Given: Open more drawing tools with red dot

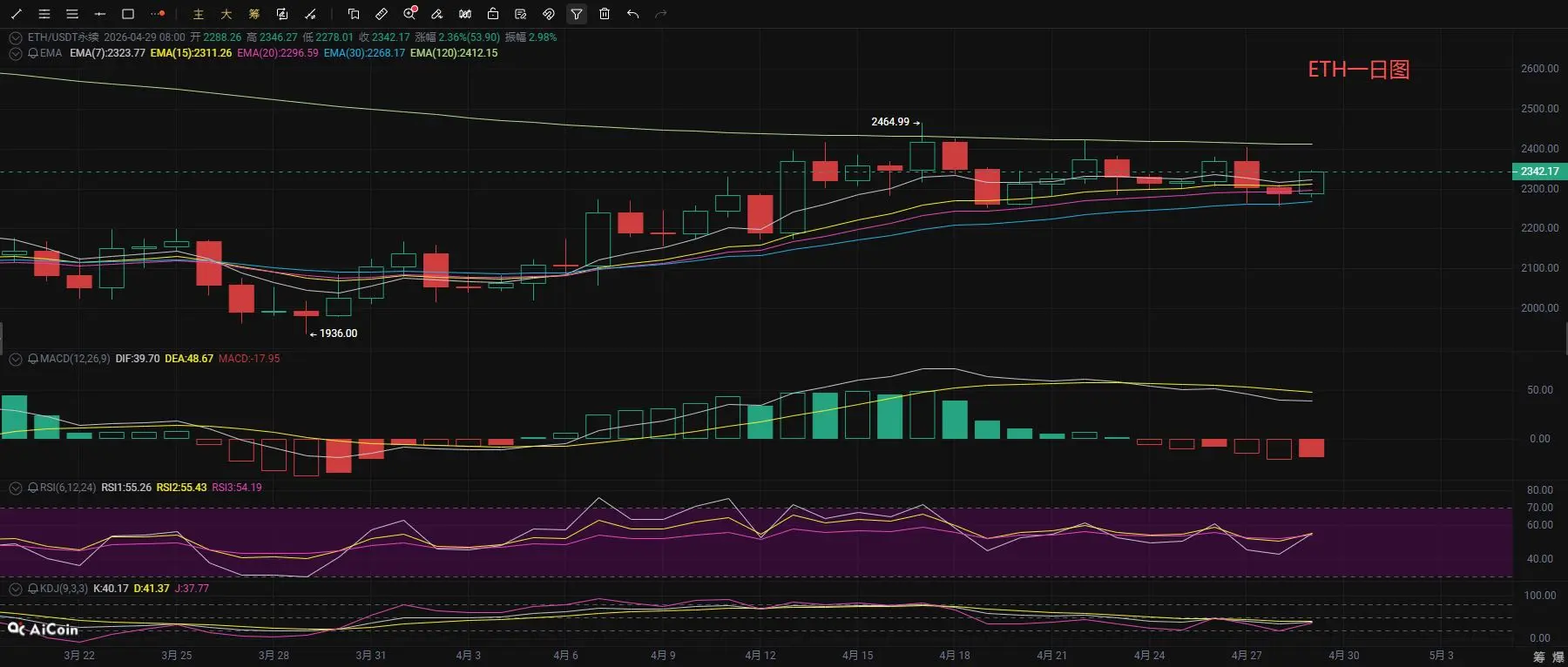Looking at the screenshot, I should 158,14.
